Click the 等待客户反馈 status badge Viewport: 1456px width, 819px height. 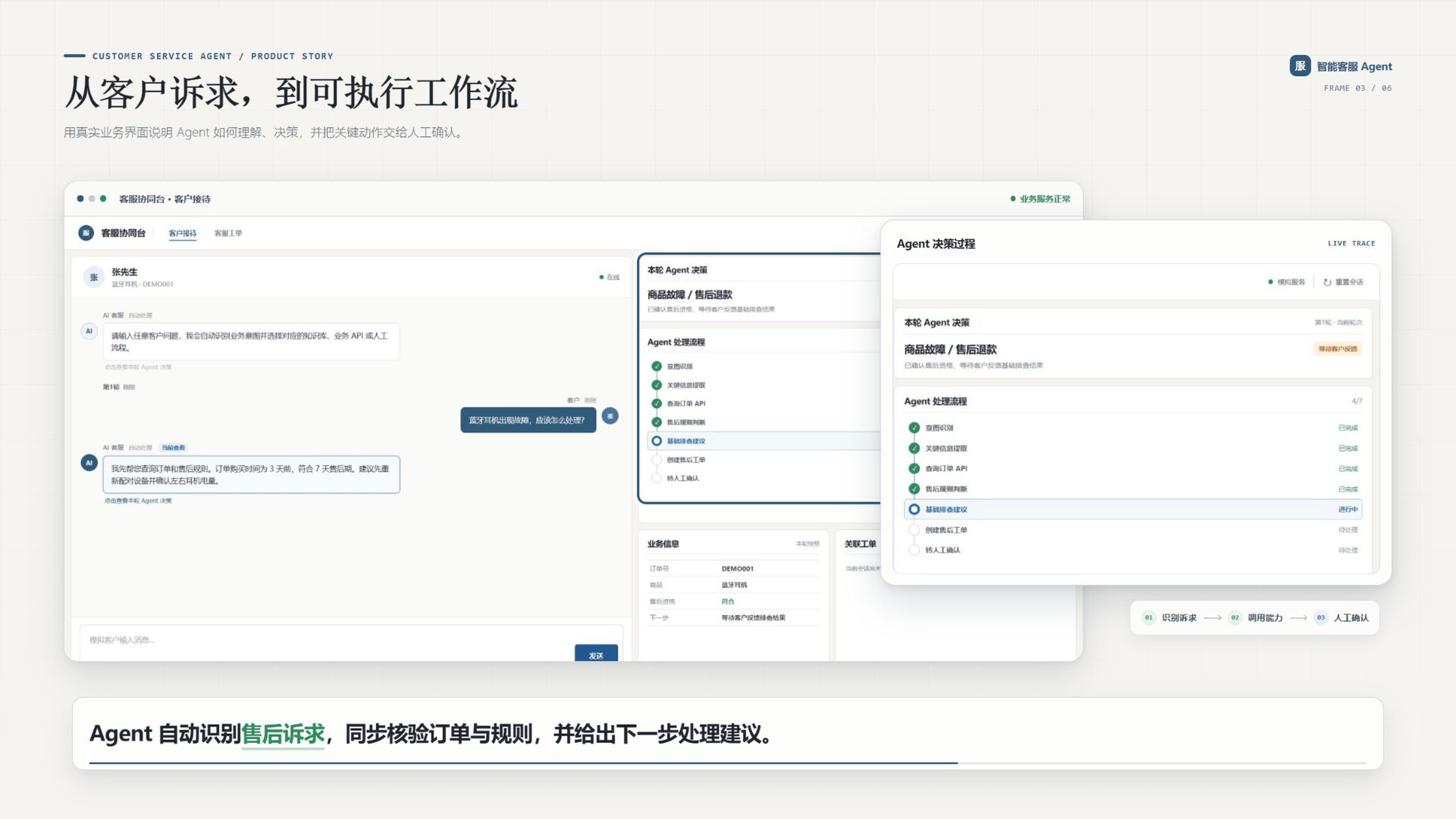click(x=1338, y=349)
